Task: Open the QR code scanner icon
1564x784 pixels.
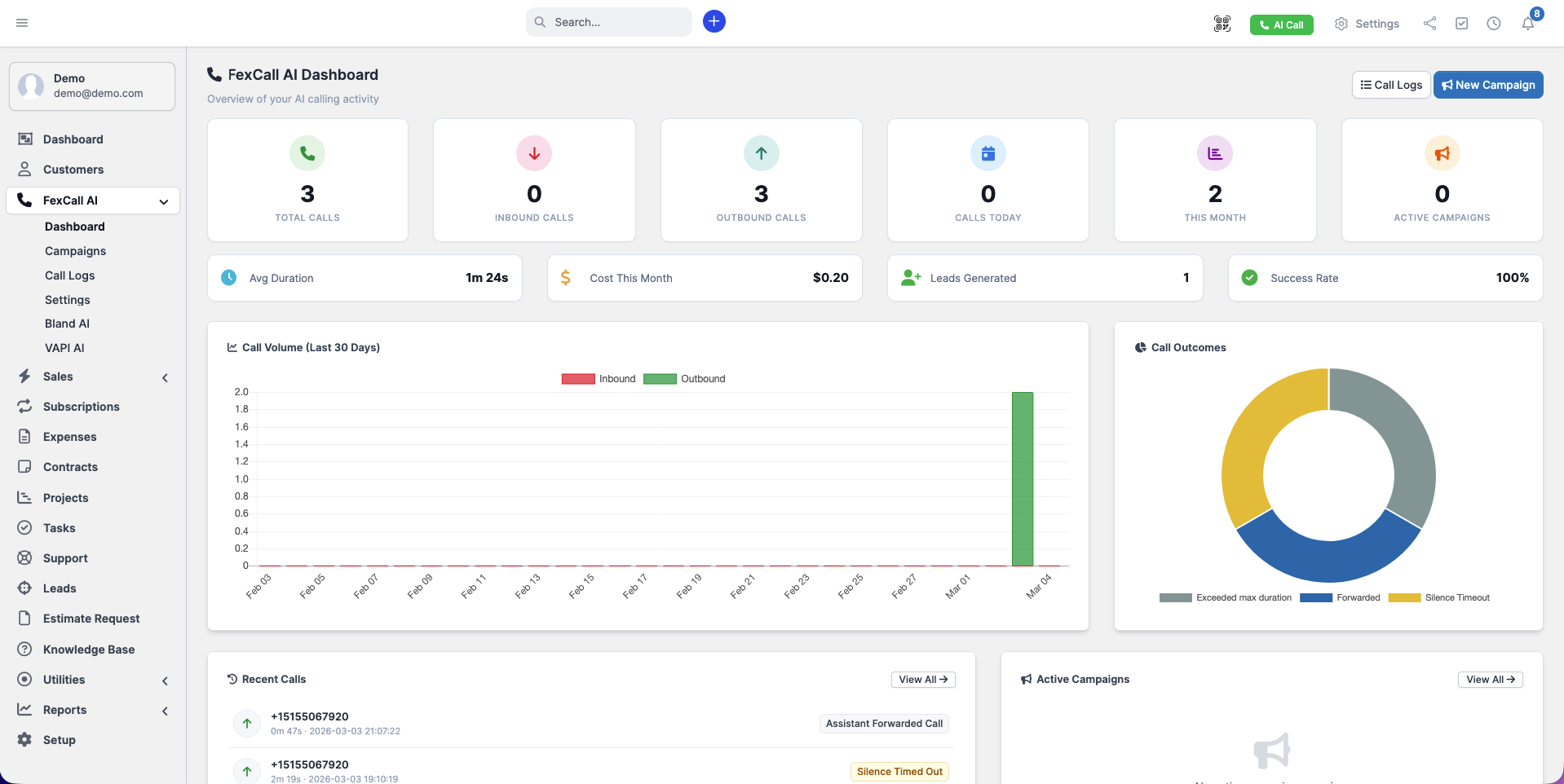Action: [x=1221, y=24]
